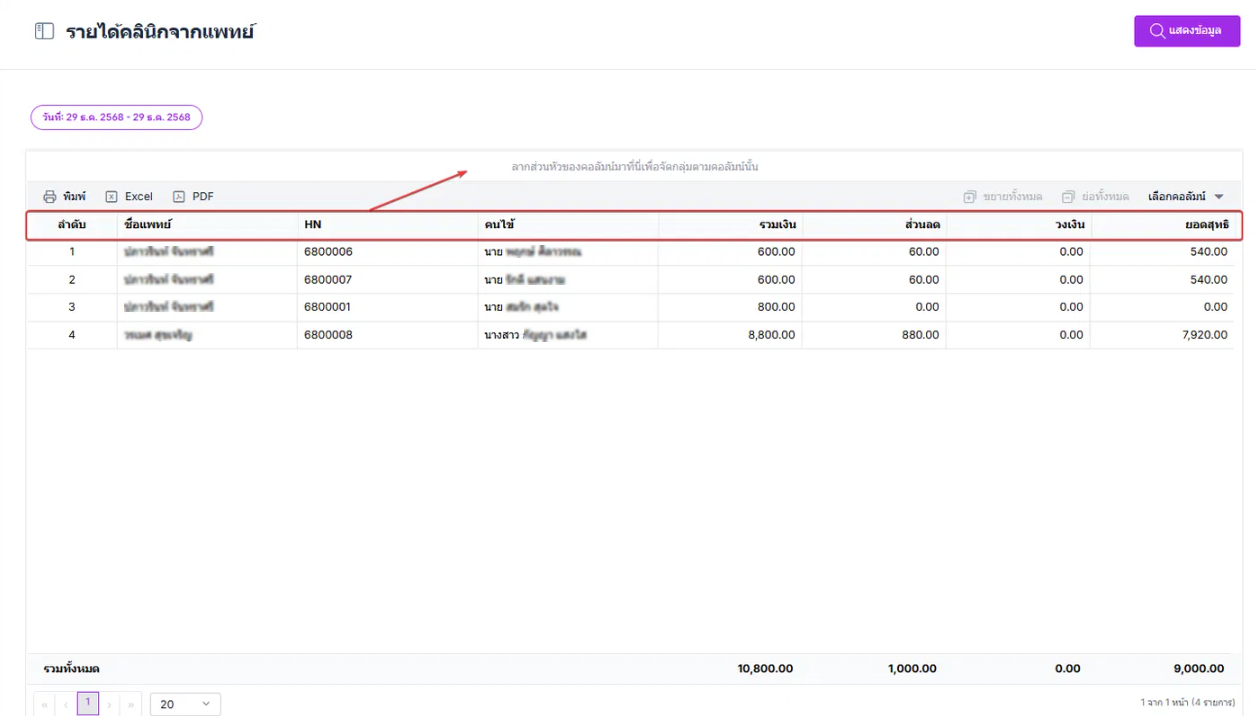This screenshot has height=716, width=1256.
Task: Sort by the รวมเงิน column header
Action: tap(730, 225)
